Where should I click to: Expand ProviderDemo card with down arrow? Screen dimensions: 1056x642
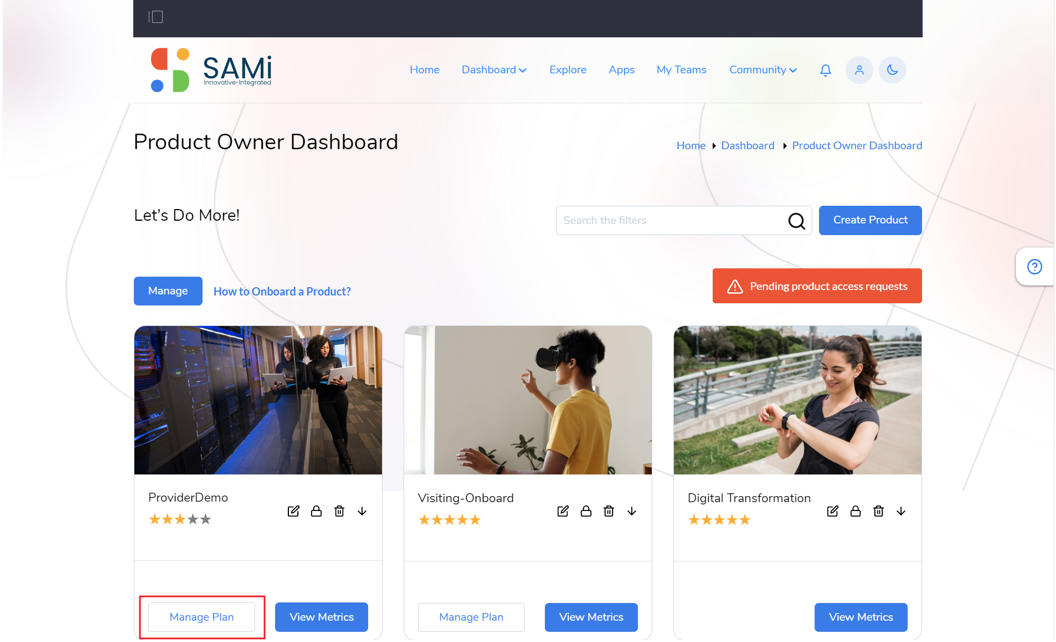(362, 511)
